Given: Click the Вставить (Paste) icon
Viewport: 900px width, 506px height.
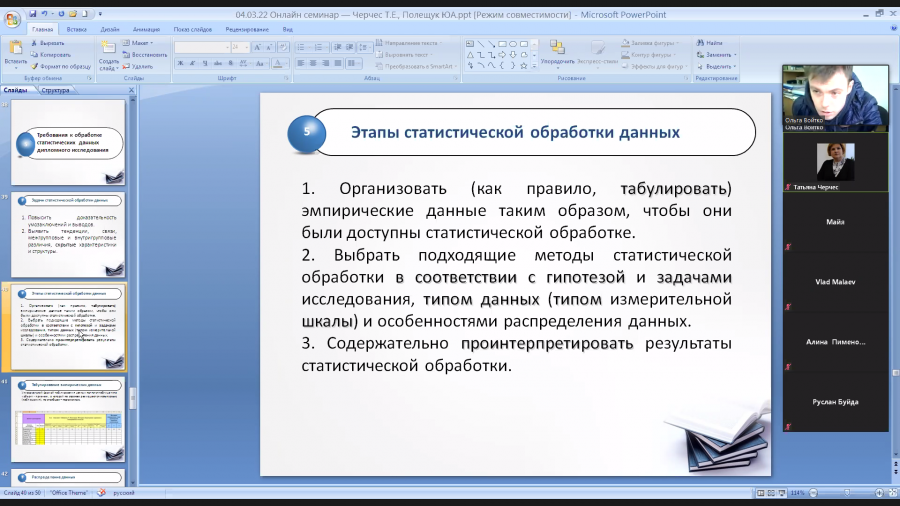Looking at the screenshot, I should (15, 53).
